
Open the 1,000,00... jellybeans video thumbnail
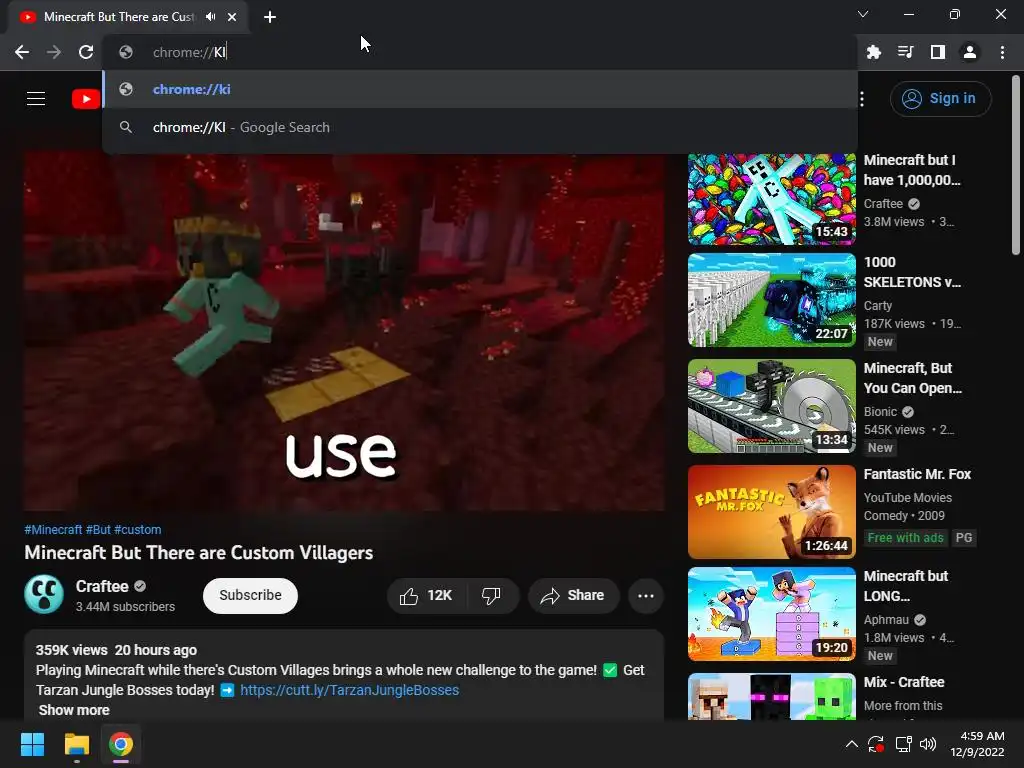point(771,199)
